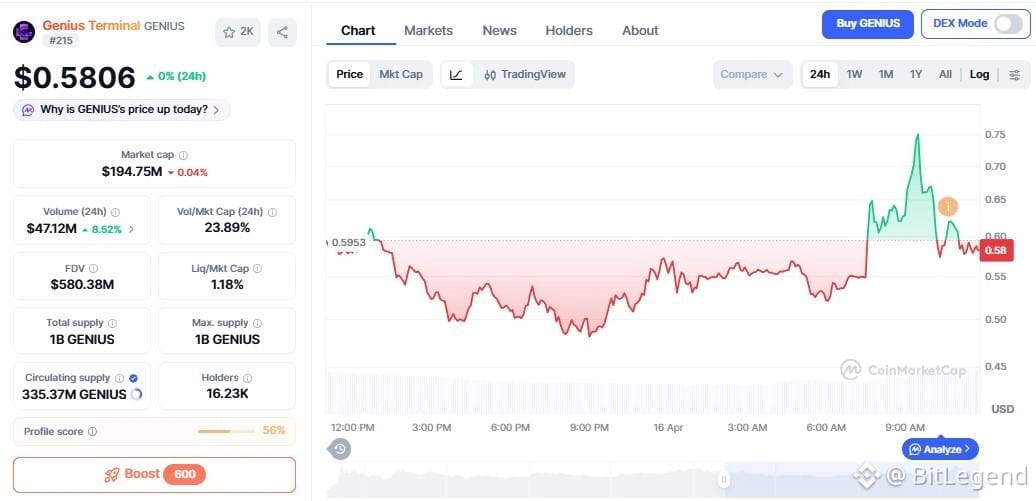The image size is (1036, 501).
Task: Adjust the chart range slider handle
Action: point(725,480)
